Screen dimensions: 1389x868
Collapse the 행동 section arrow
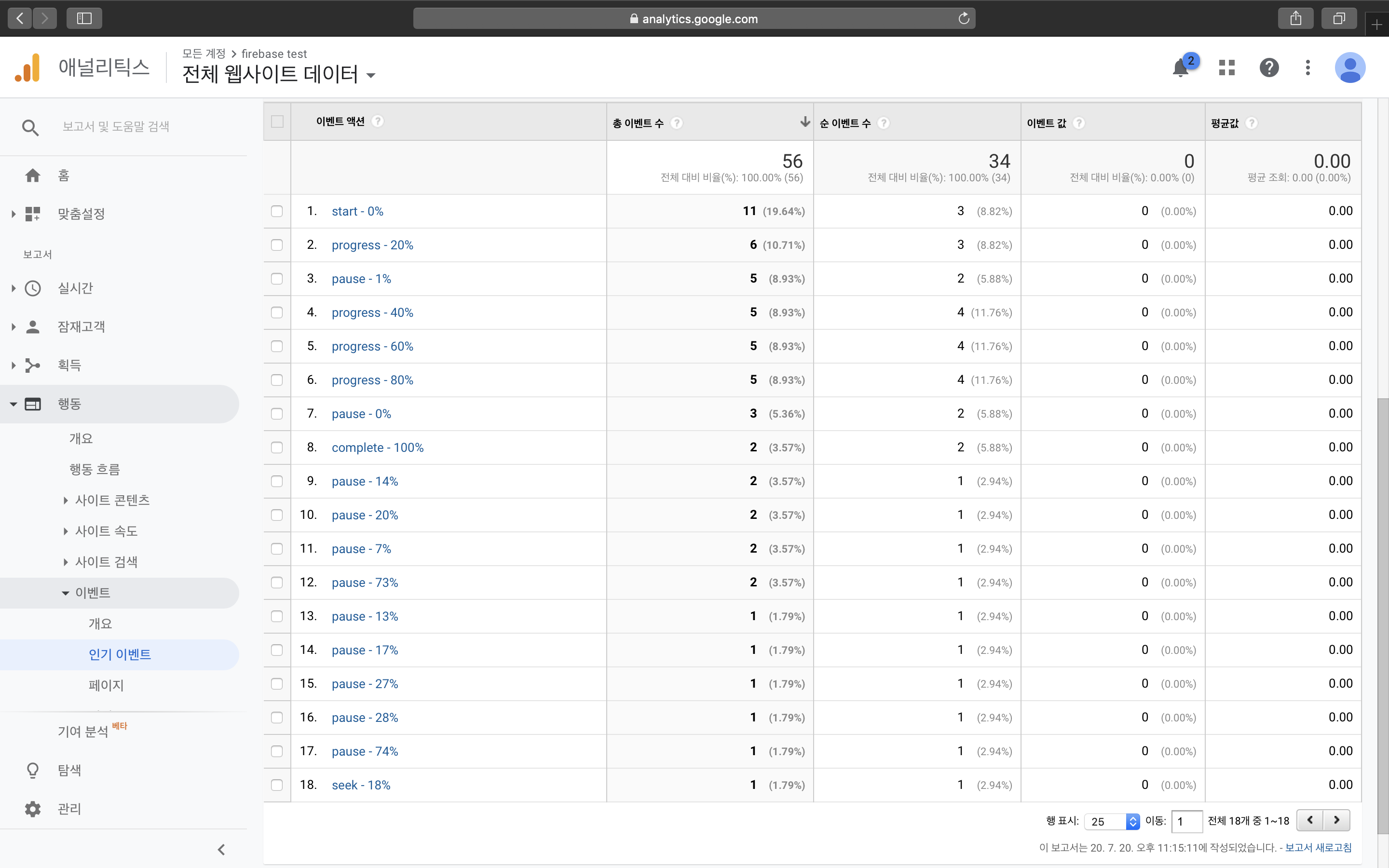pyautogui.click(x=13, y=404)
